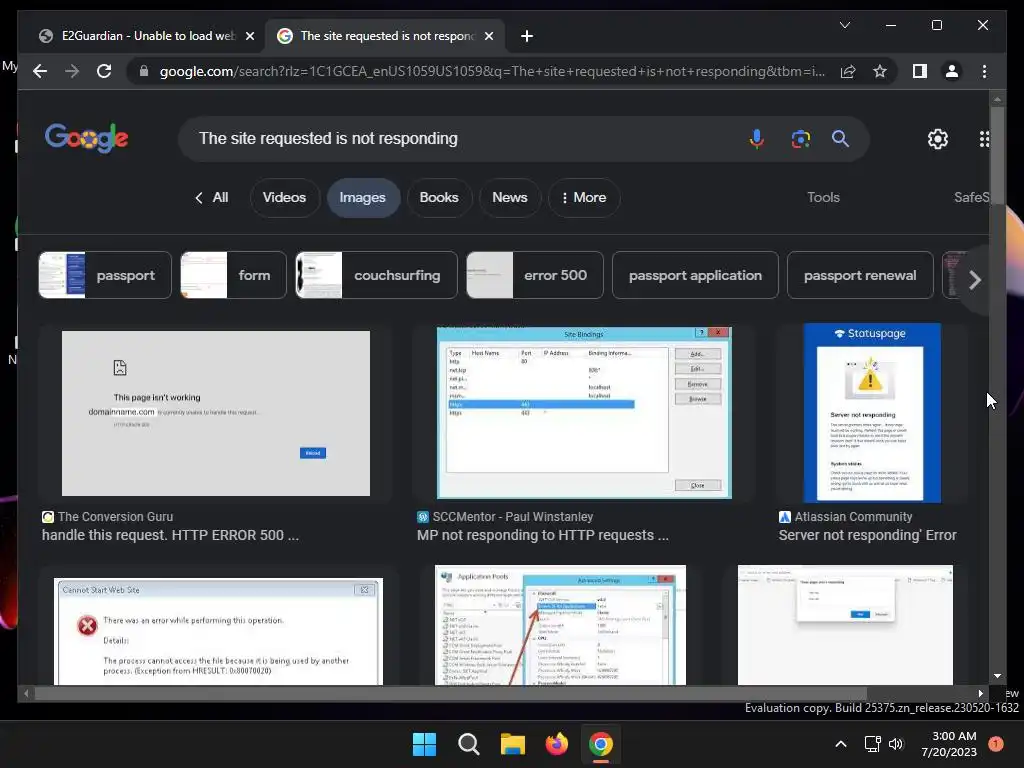Image resolution: width=1024 pixels, height=768 pixels.
Task: Expand the More search filters
Action: pyautogui.click(x=584, y=197)
